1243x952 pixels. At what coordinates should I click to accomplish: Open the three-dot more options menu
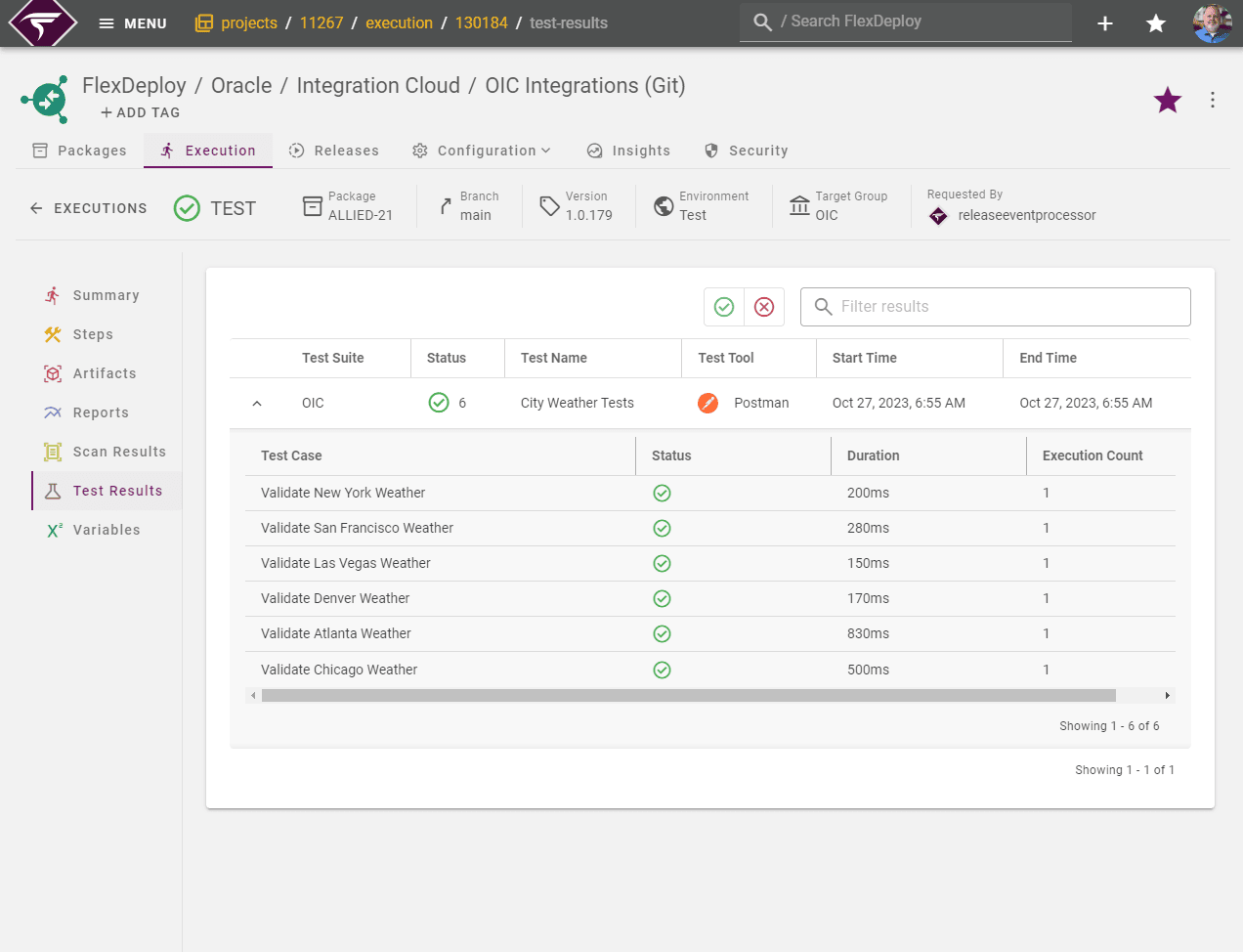pos(1213,100)
